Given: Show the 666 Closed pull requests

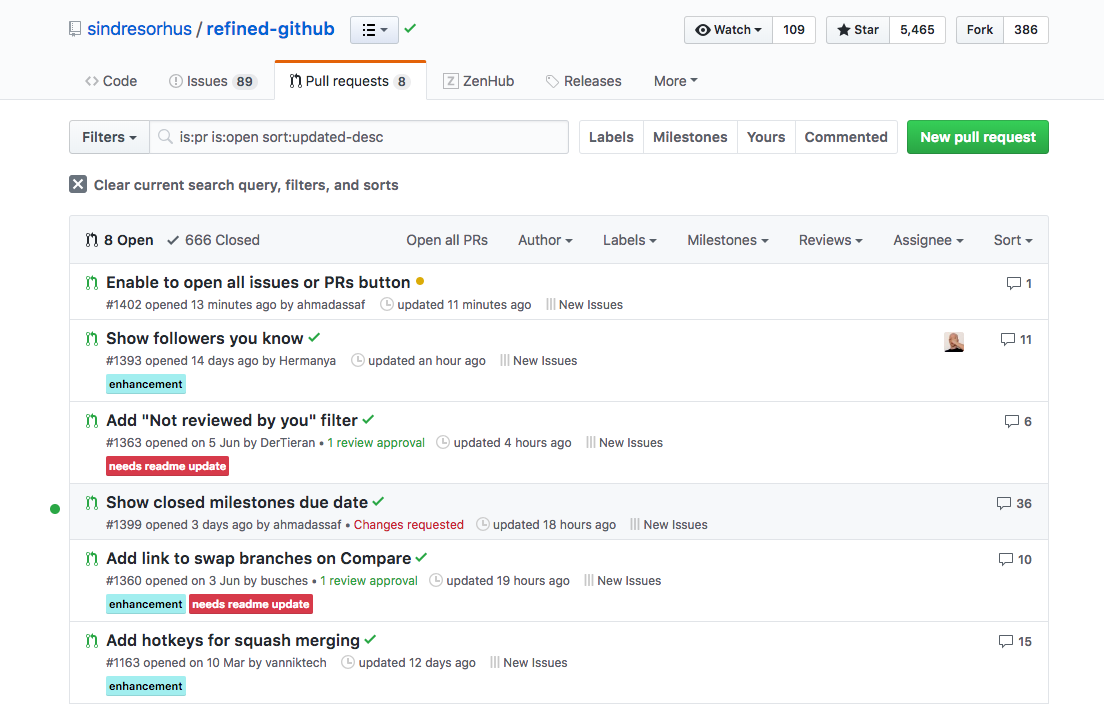Looking at the screenshot, I should pyautogui.click(x=213, y=240).
